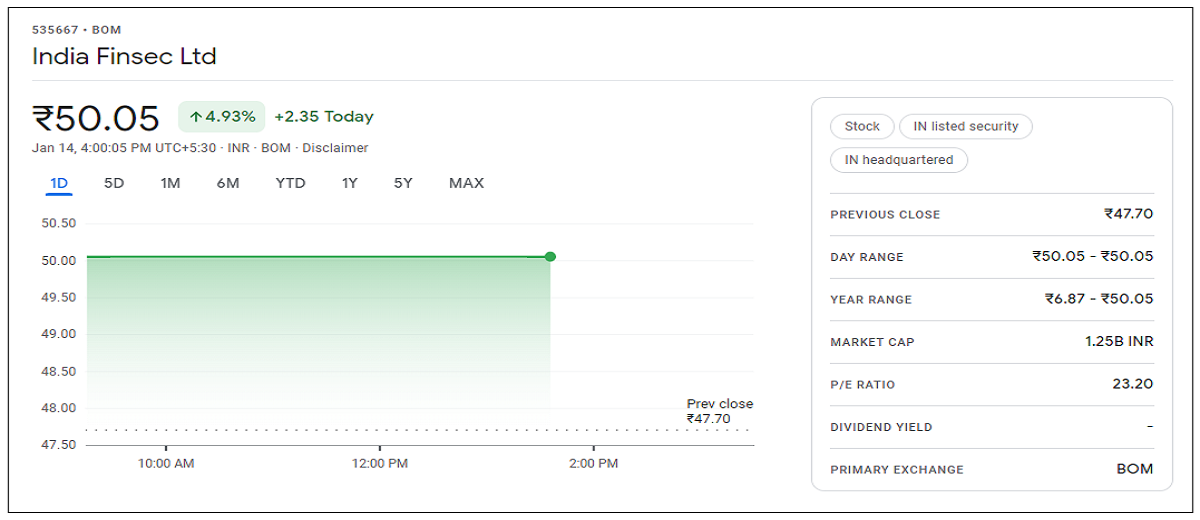
Task: Click the Stock tag chip
Action: (862, 127)
